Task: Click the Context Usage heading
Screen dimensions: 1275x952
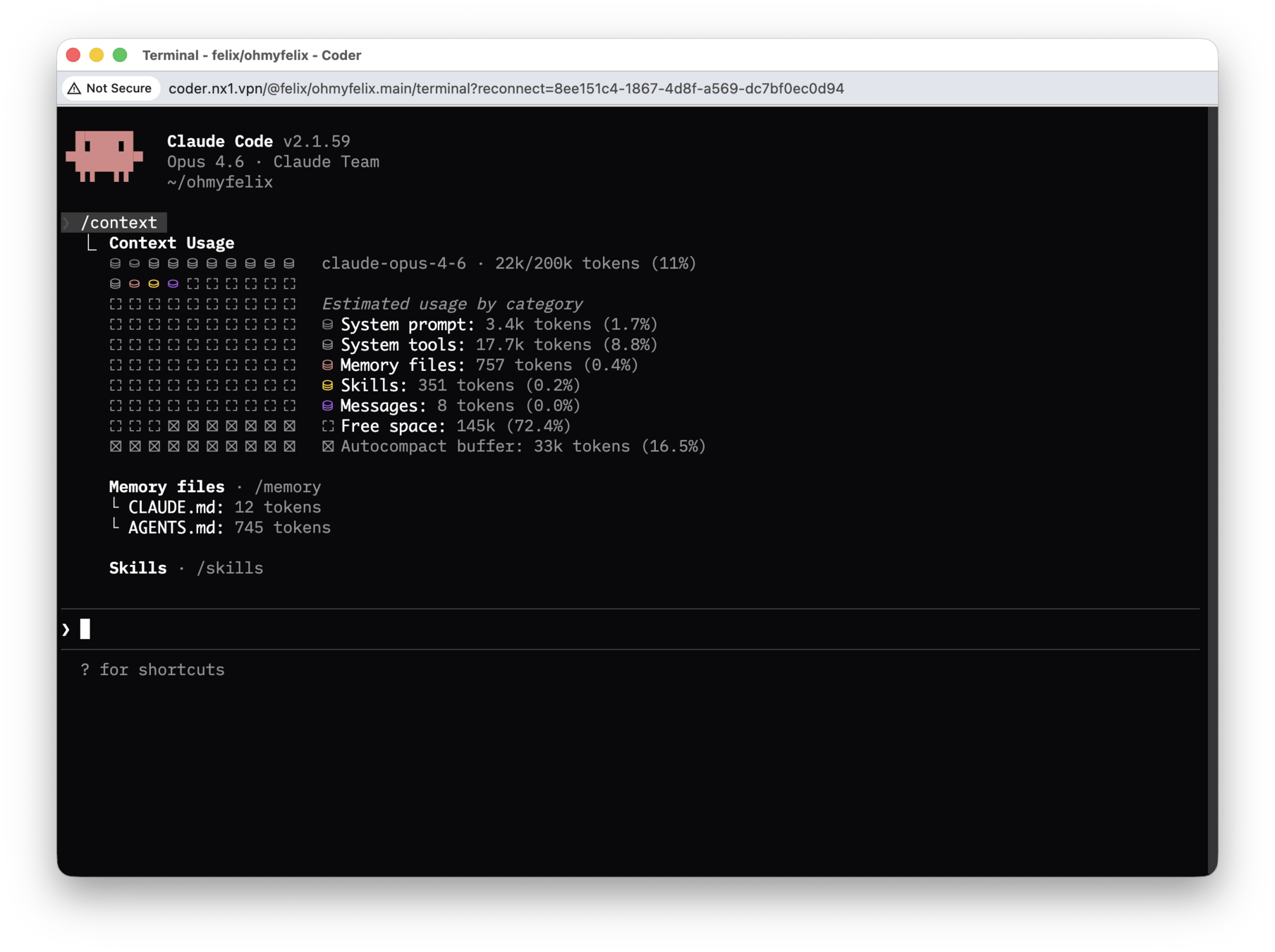Action: click(171, 243)
